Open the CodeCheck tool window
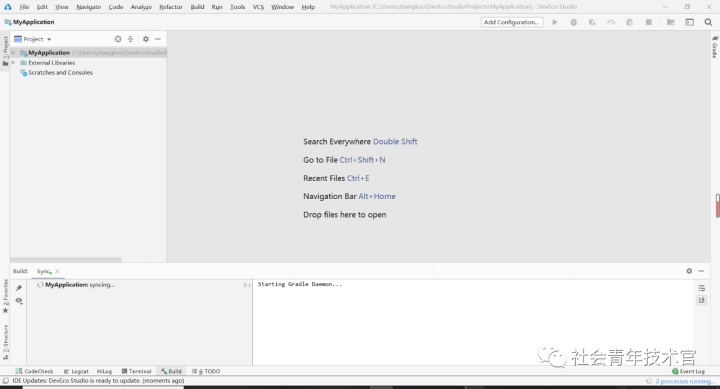Screen dimensions: 720x389 click(x=34, y=371)
